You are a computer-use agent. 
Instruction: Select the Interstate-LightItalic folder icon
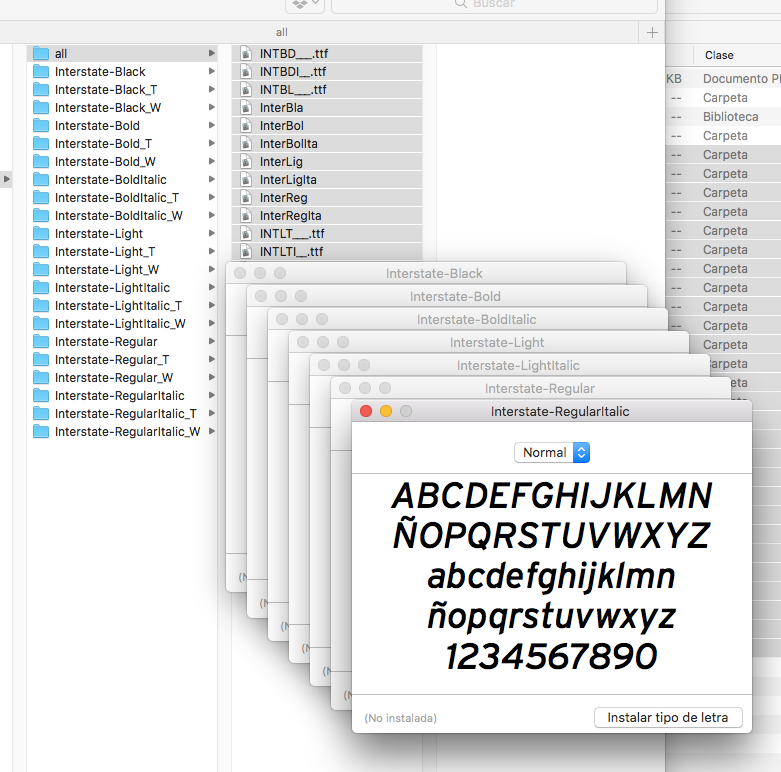tap(41, 287)
